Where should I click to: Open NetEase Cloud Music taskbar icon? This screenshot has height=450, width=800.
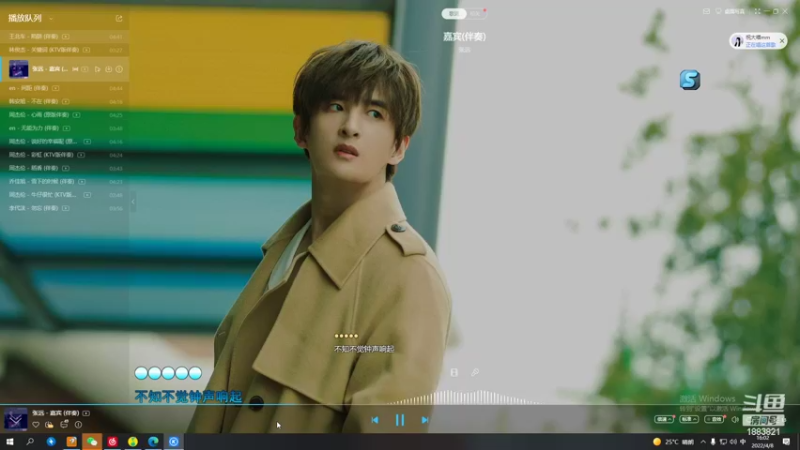(x=112, y=442)
